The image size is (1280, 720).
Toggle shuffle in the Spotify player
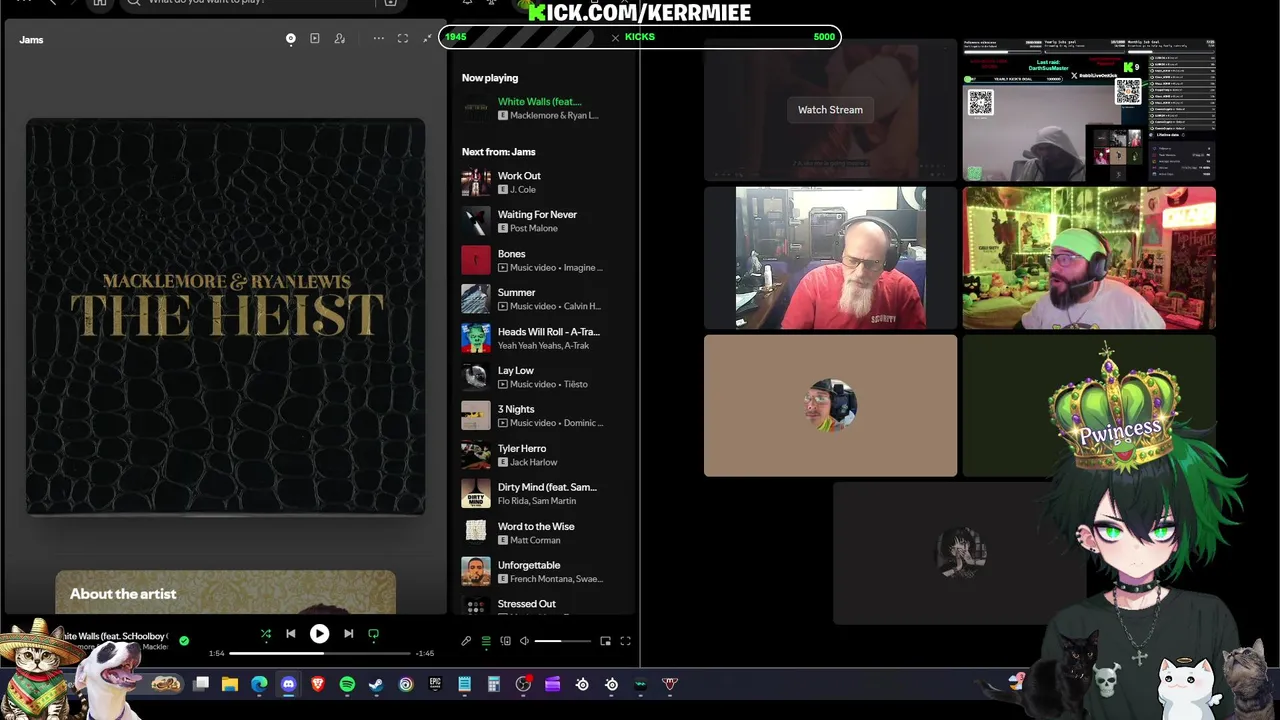pos(266,633)
